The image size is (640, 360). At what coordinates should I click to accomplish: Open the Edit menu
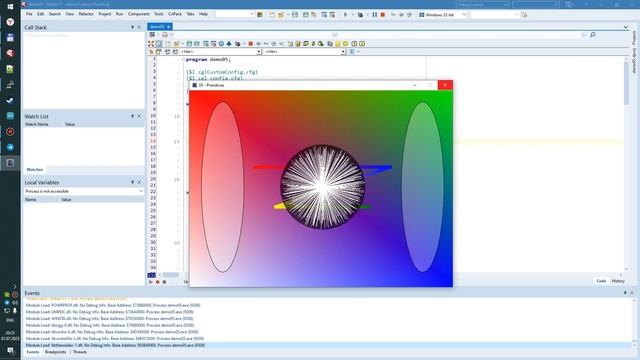[40, 14]
